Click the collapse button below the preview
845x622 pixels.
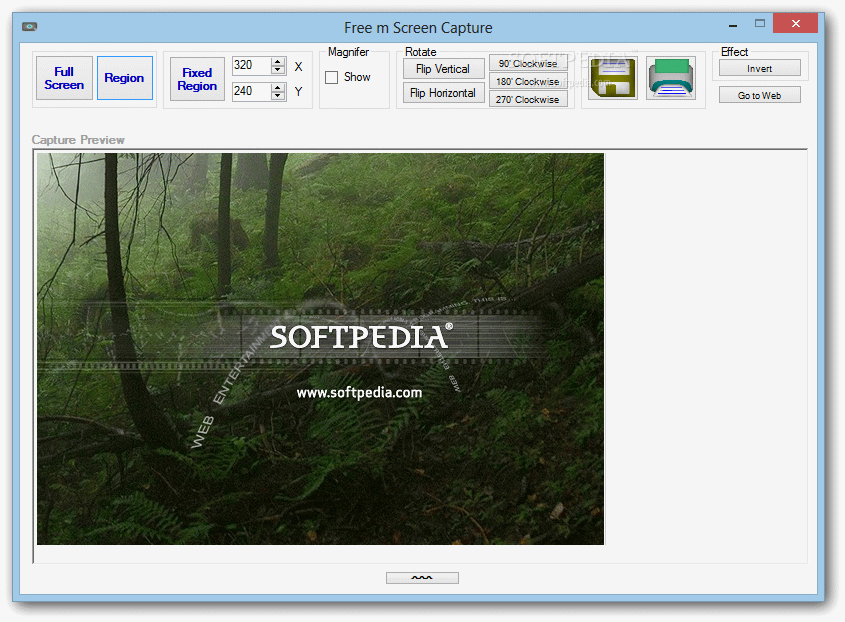(x=422, y=578)
